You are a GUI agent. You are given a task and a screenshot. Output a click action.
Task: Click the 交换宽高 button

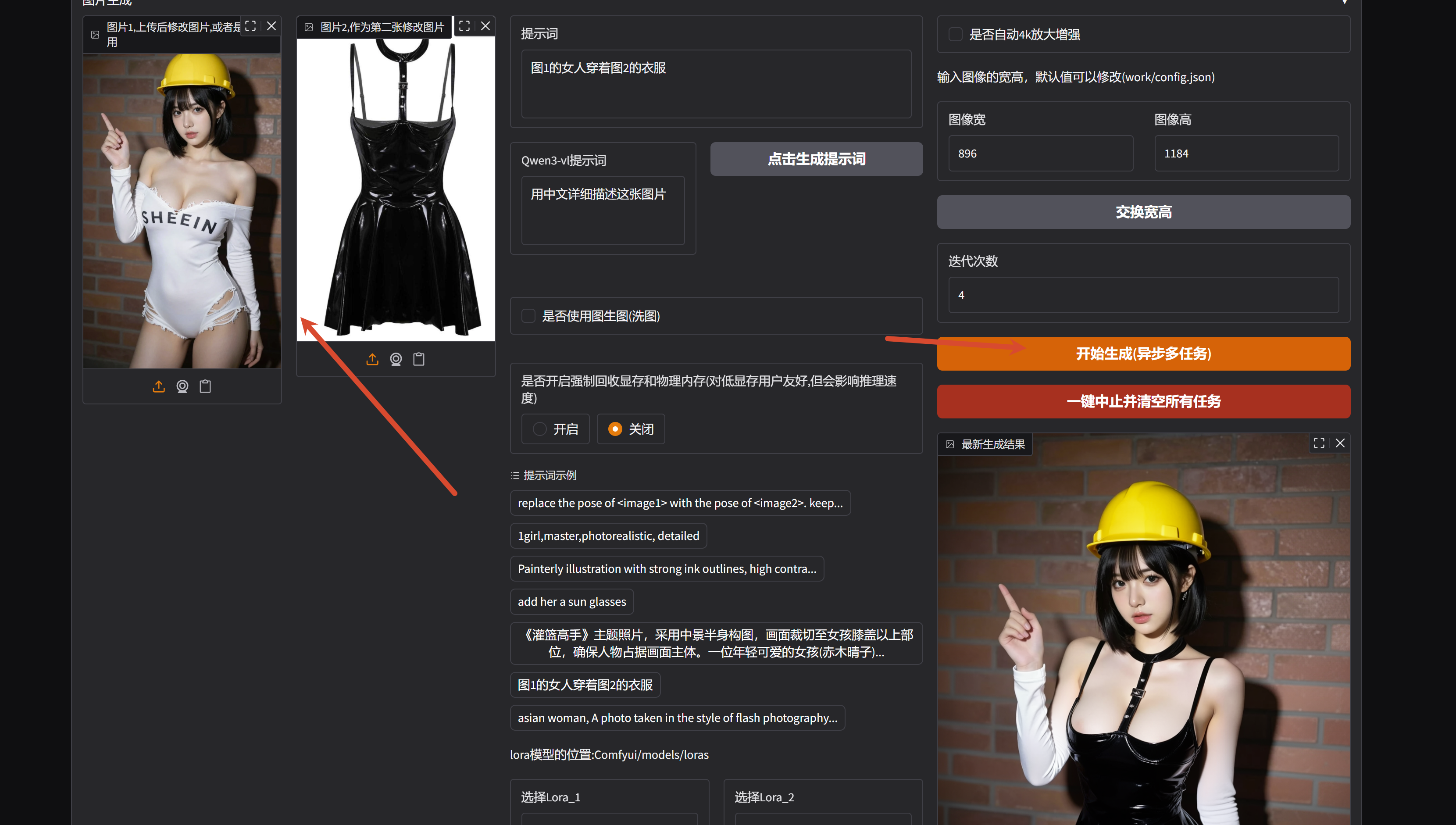pyautogui.click(x=1143, y=212)
